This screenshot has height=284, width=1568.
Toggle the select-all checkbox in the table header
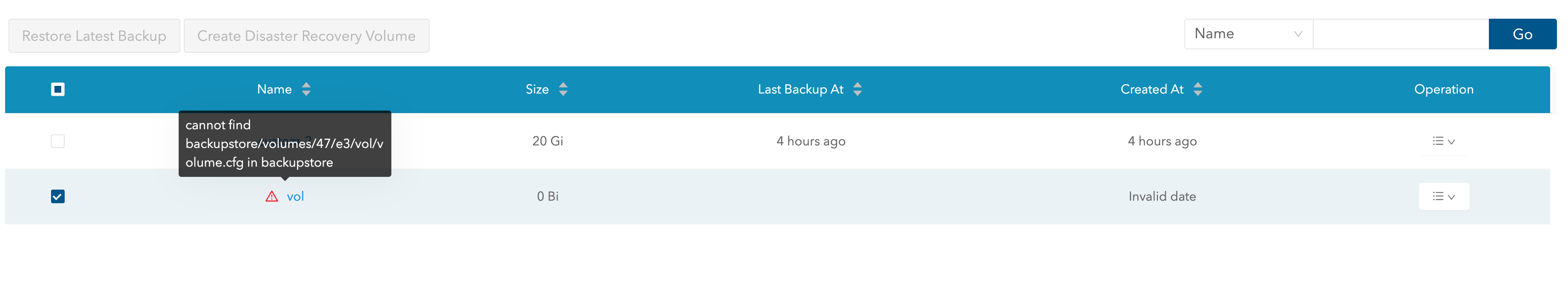click(57, 89)
